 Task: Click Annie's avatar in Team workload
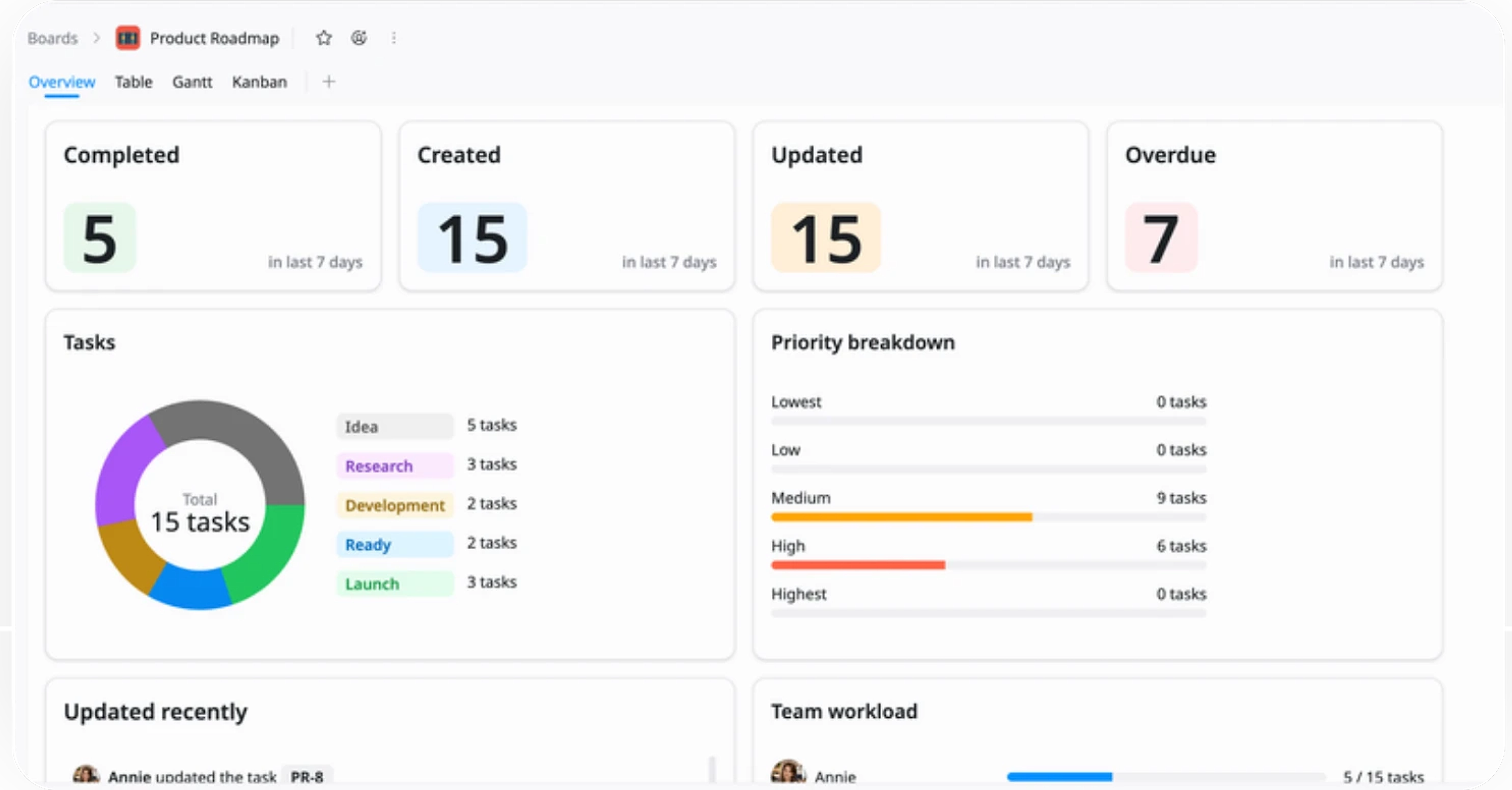(x=788, y=772)
